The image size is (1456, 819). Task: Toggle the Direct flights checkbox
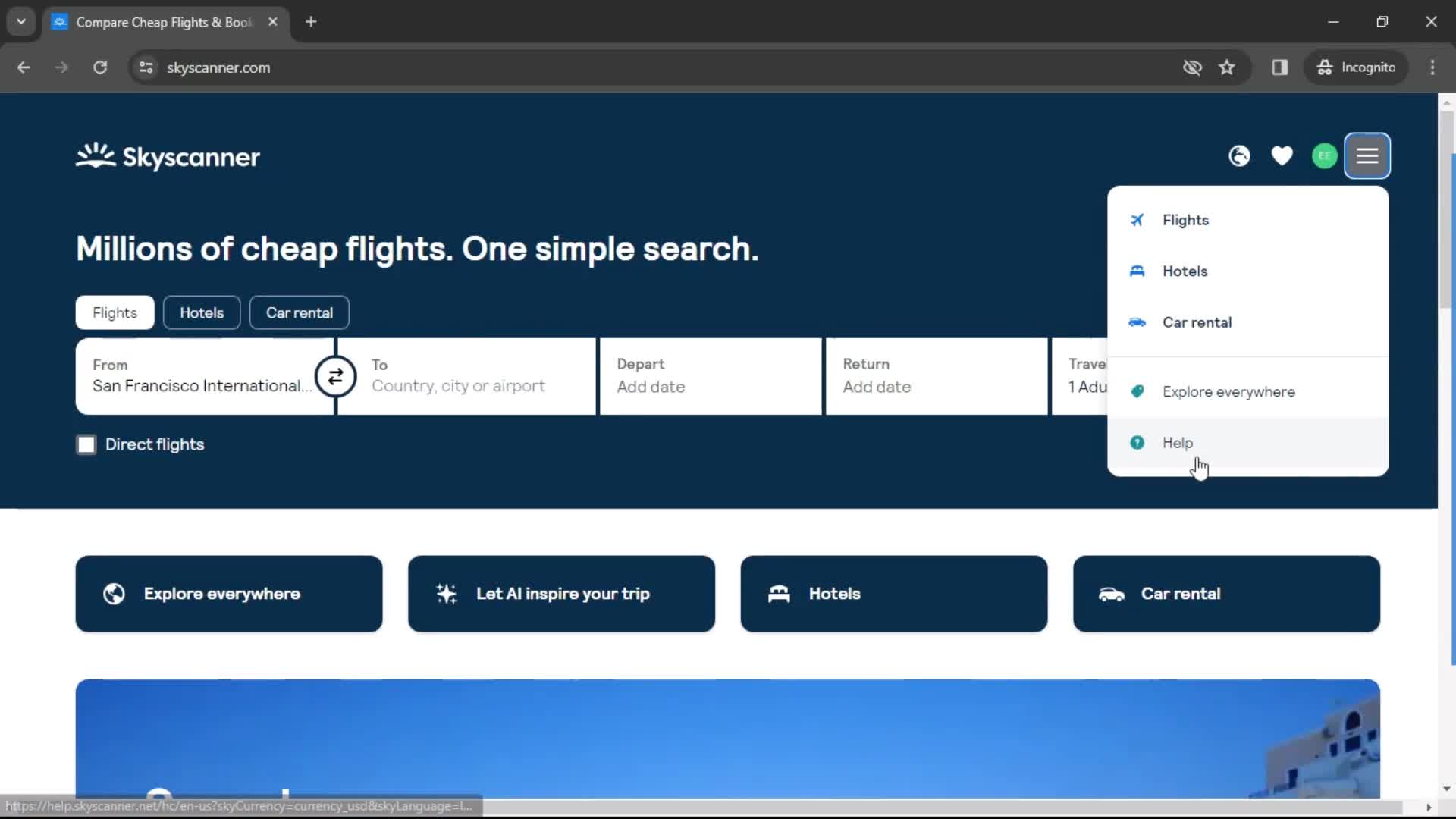tap(86, 444)
